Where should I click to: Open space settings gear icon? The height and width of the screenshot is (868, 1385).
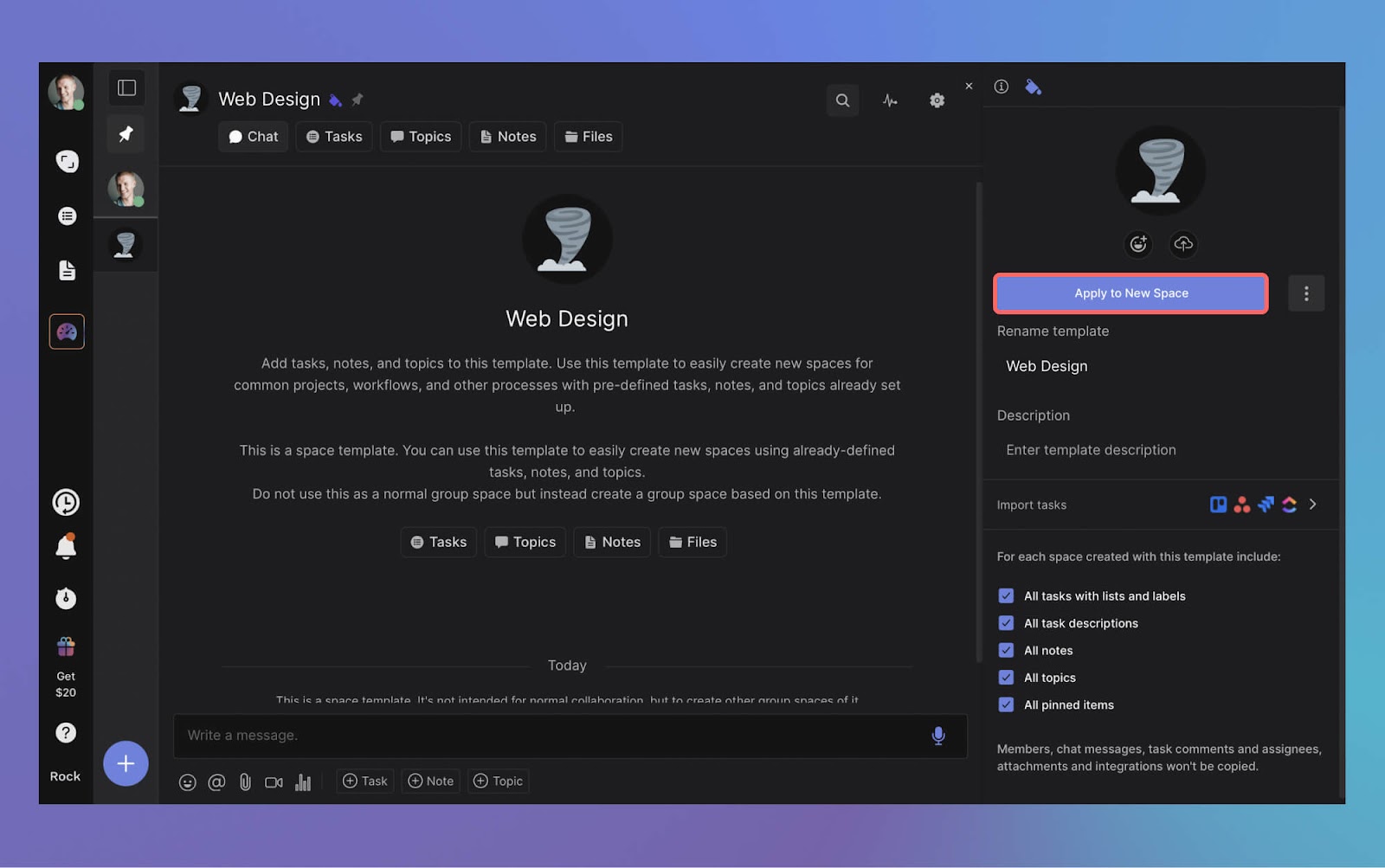[937, 100]
